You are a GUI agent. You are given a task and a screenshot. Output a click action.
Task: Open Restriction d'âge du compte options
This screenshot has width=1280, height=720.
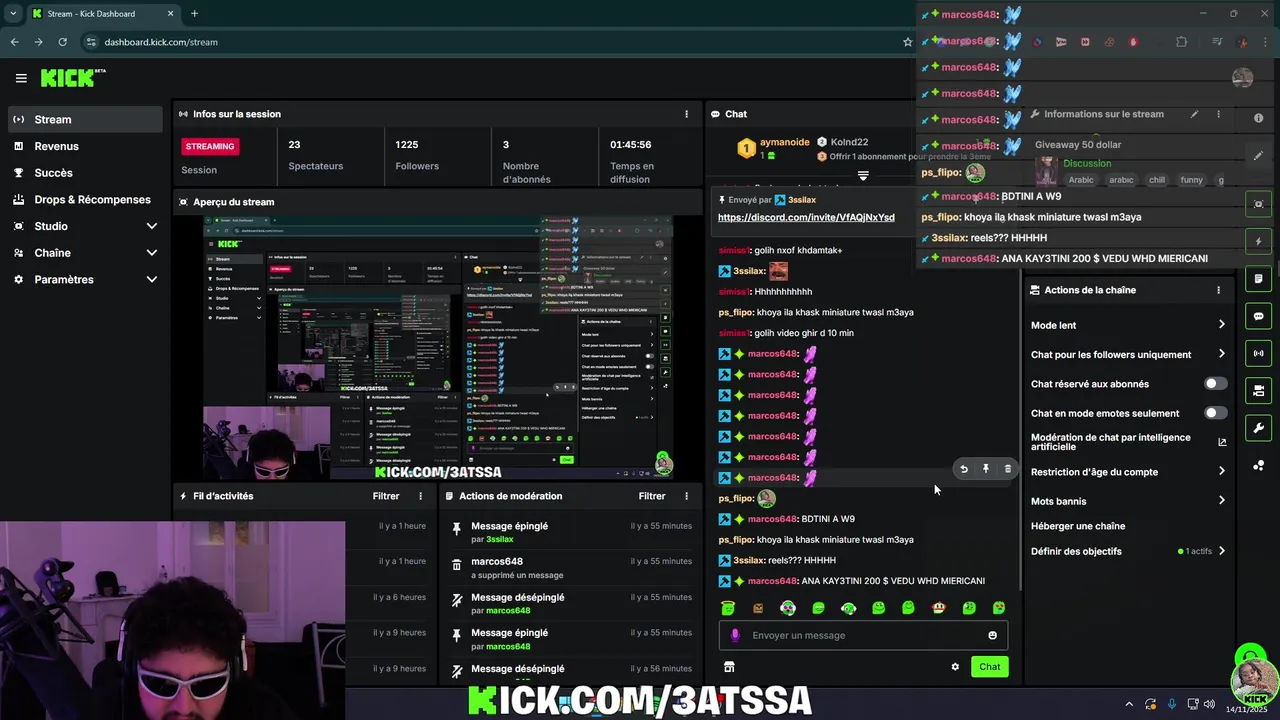point(1128,472)
